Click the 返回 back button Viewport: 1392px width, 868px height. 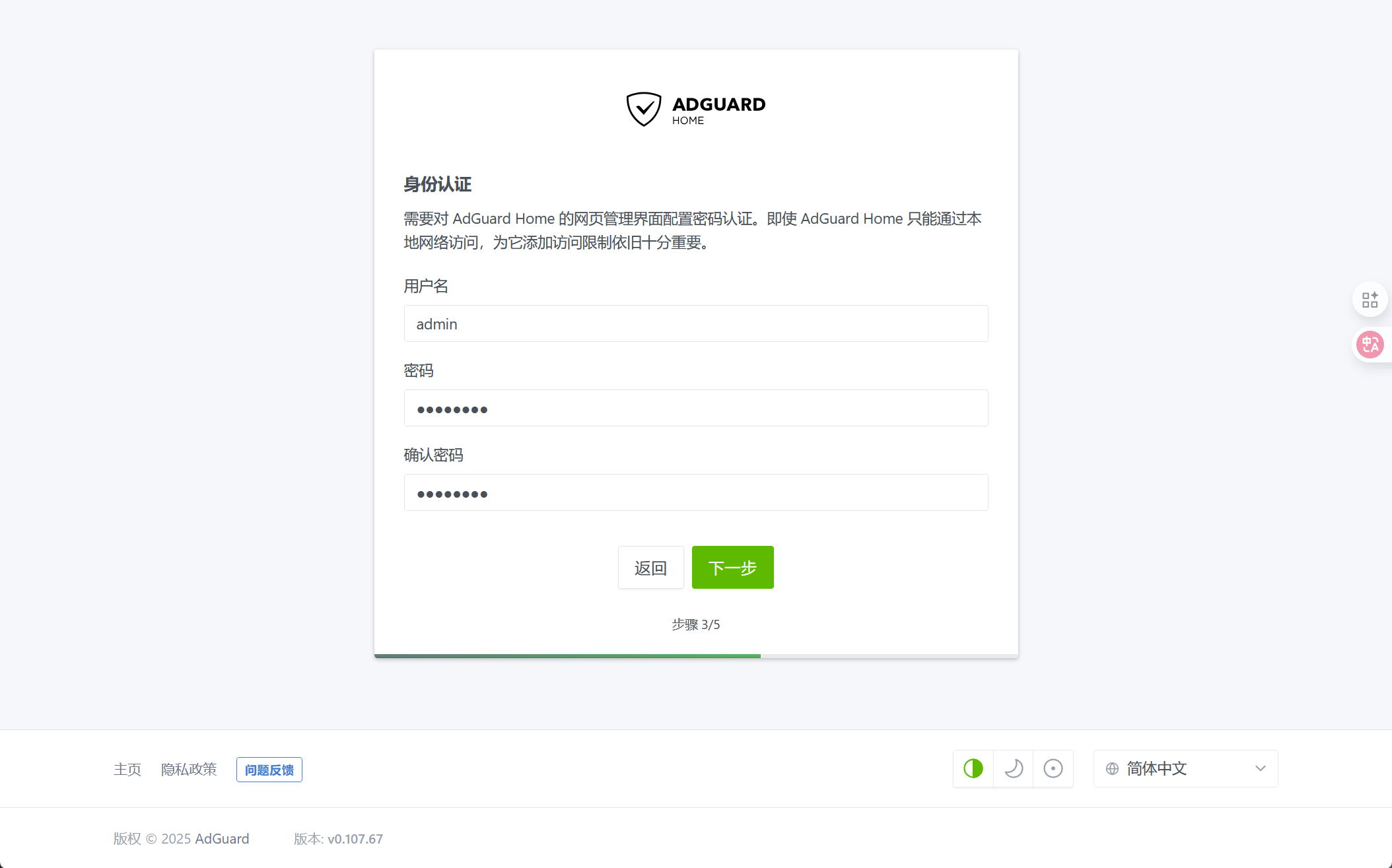[x=650, y=567]
